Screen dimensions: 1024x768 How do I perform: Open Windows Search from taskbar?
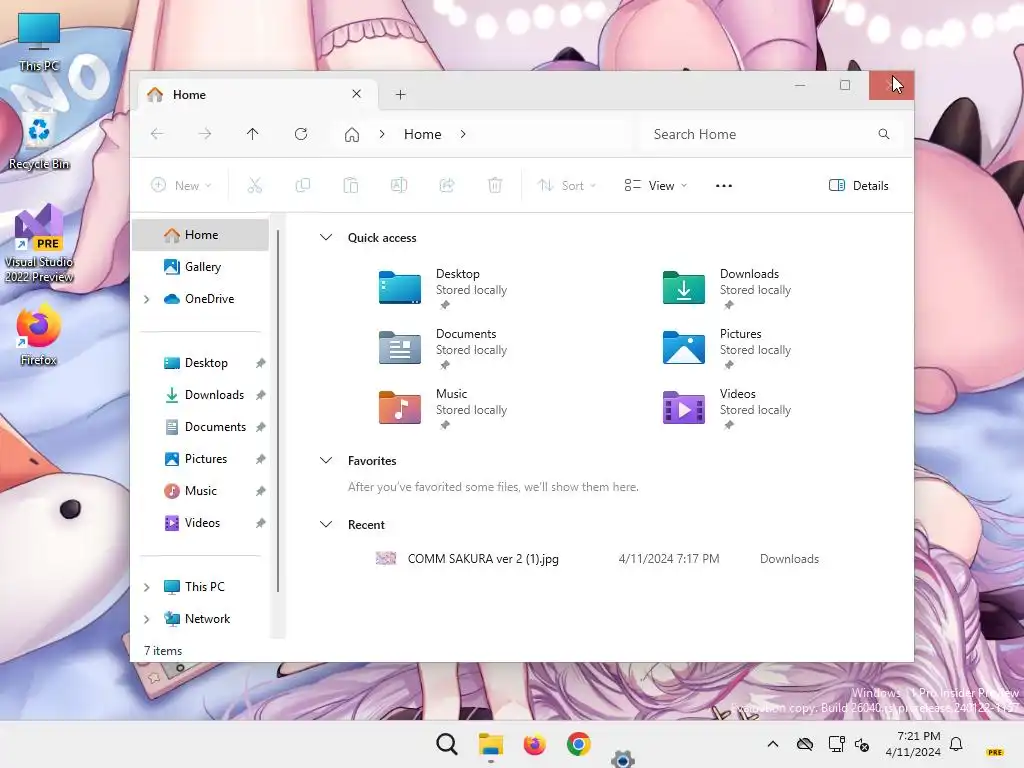[x=447, y=744]
